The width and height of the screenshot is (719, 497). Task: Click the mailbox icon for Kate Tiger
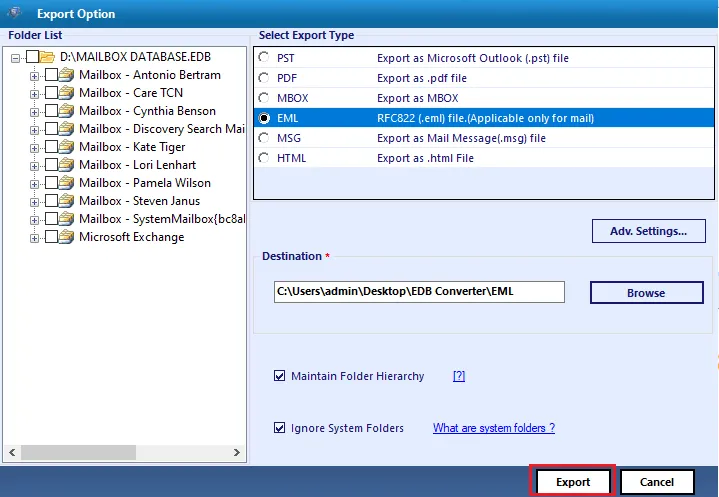tap(66, 147)
